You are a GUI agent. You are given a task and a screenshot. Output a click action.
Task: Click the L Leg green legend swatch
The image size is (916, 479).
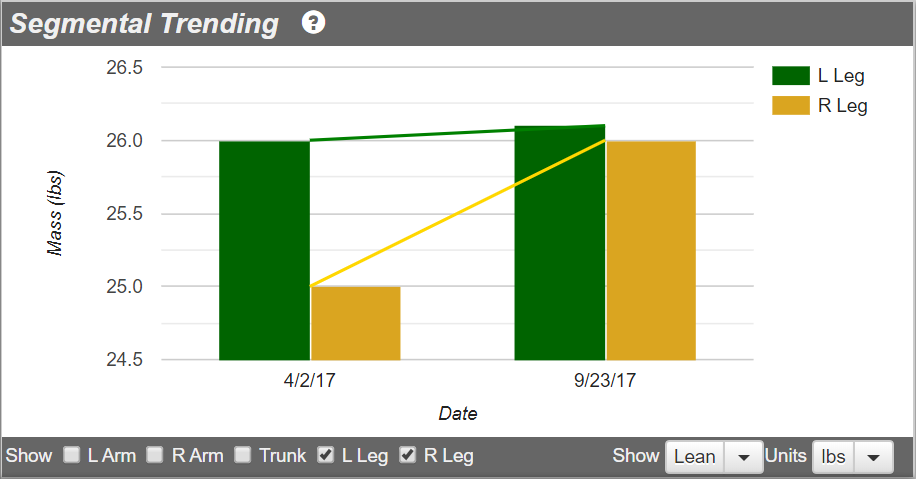[790, 75]
